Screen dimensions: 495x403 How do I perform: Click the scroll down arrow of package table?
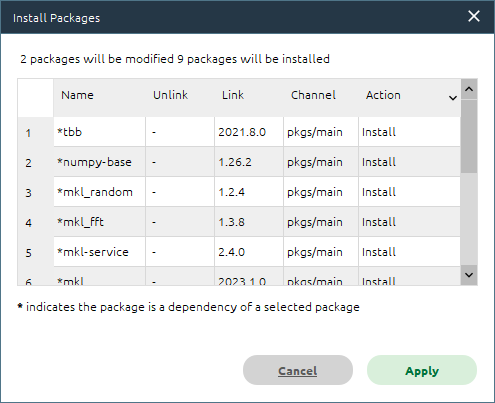(x=469, y=275)
